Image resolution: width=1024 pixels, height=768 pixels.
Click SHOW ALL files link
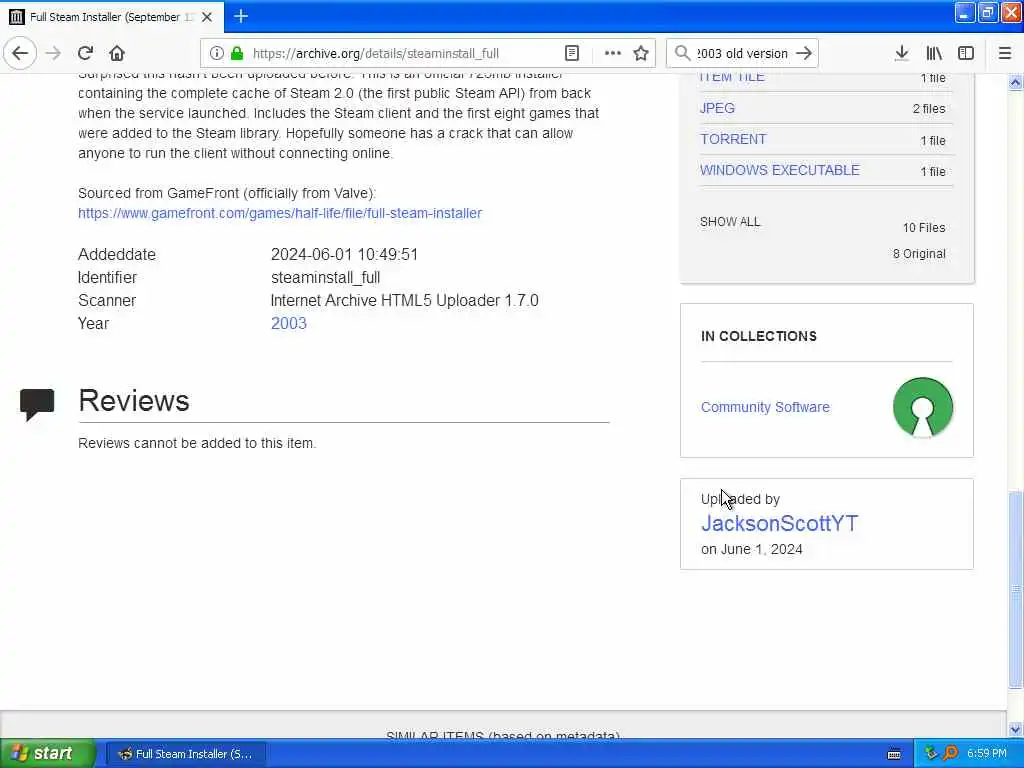[x=729, y=221]
